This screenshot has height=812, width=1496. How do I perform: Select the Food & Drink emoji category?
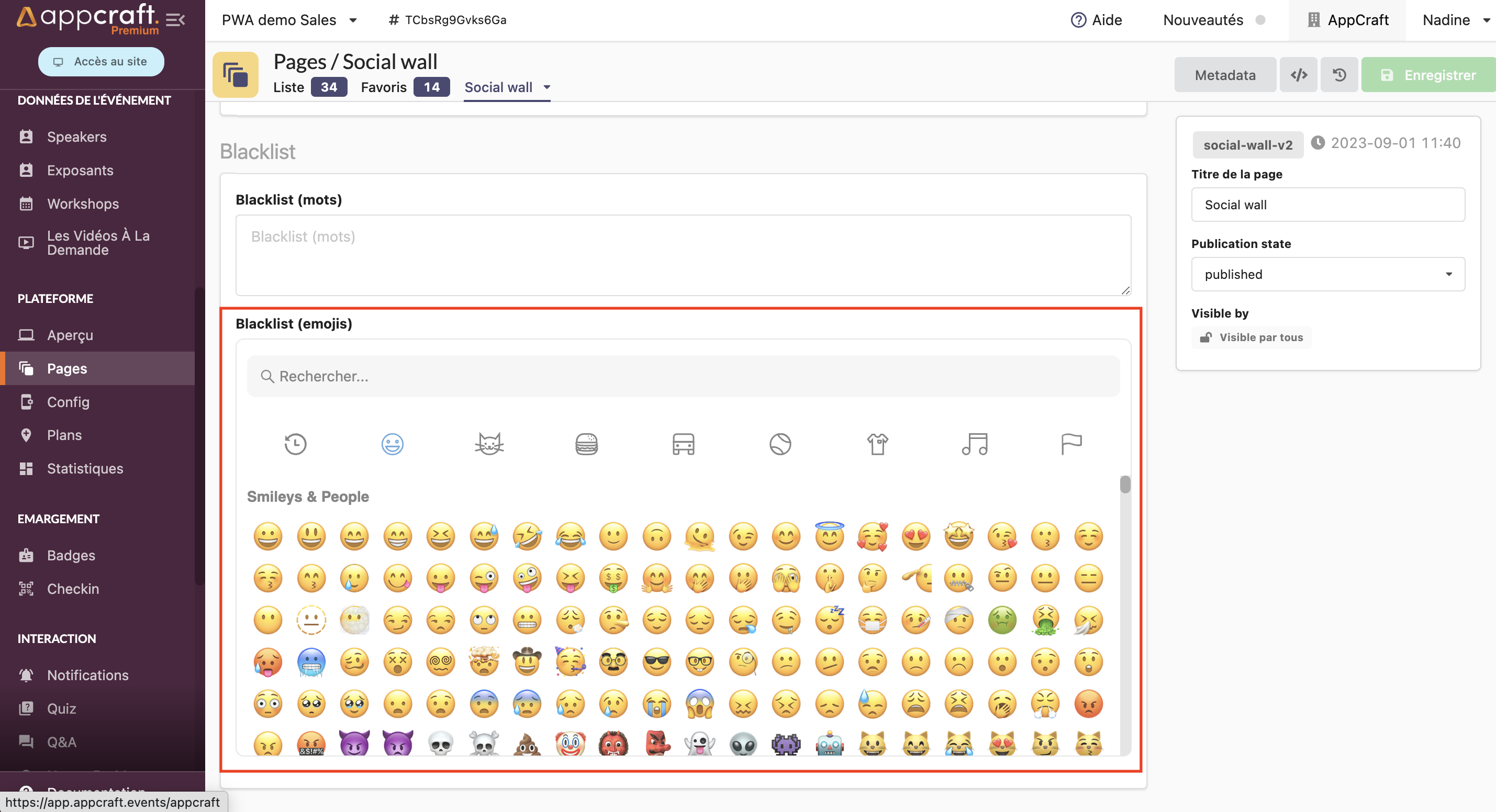(x=586, y=444)
